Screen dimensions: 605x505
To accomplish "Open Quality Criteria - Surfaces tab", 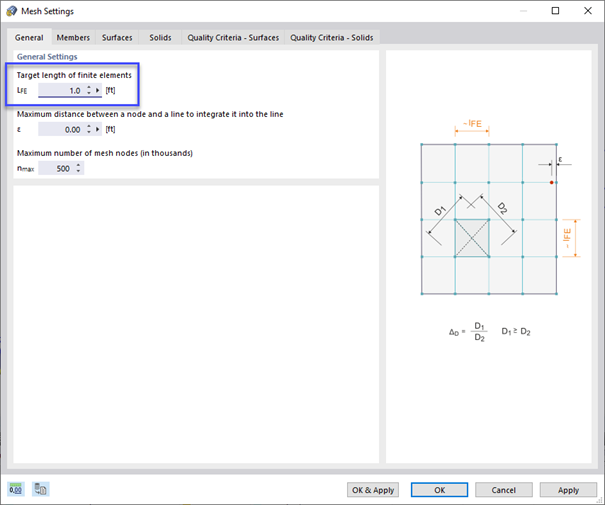I will pos(233,38).
